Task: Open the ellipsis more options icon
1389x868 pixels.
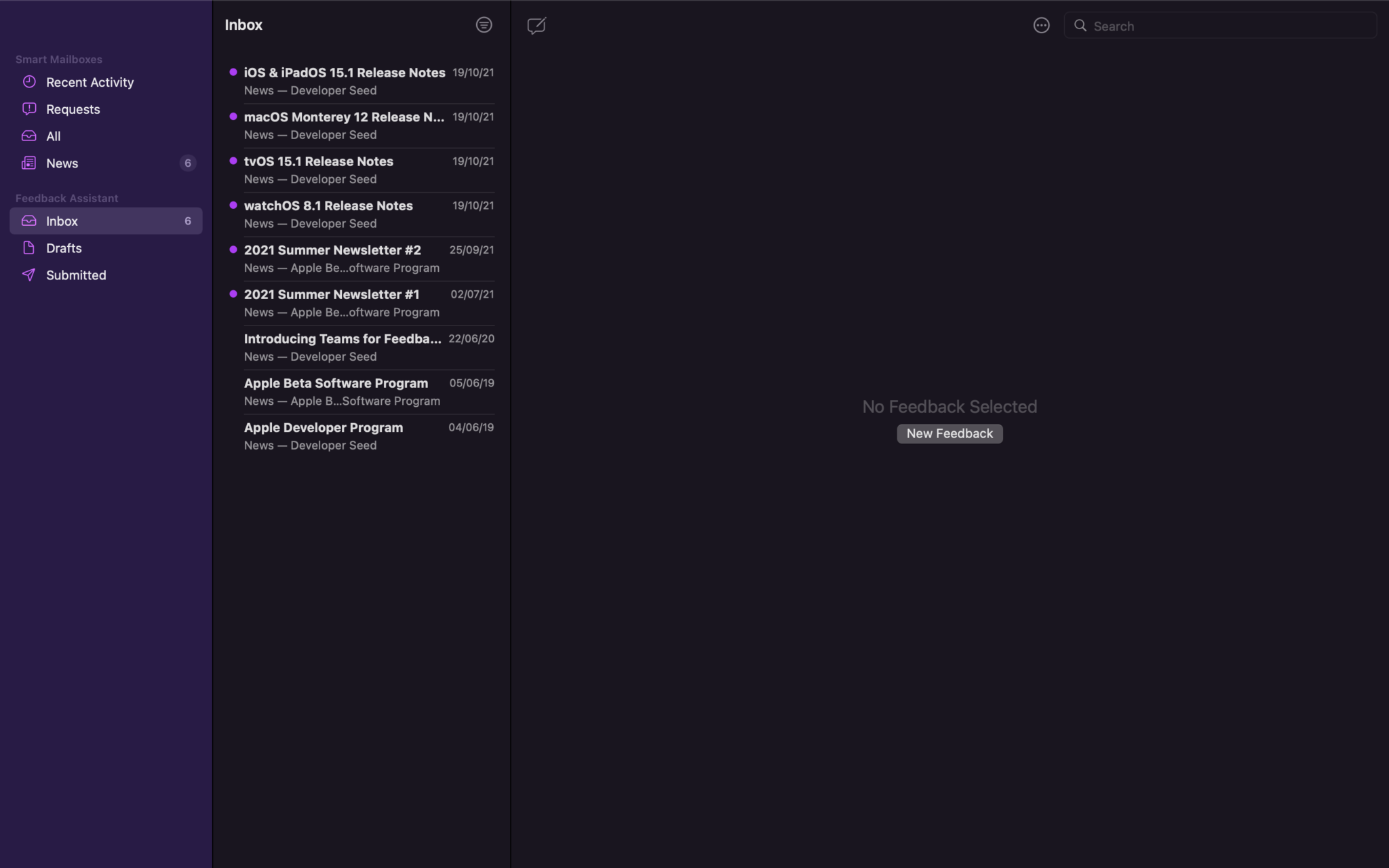Action: click(x=1041, y=26)
